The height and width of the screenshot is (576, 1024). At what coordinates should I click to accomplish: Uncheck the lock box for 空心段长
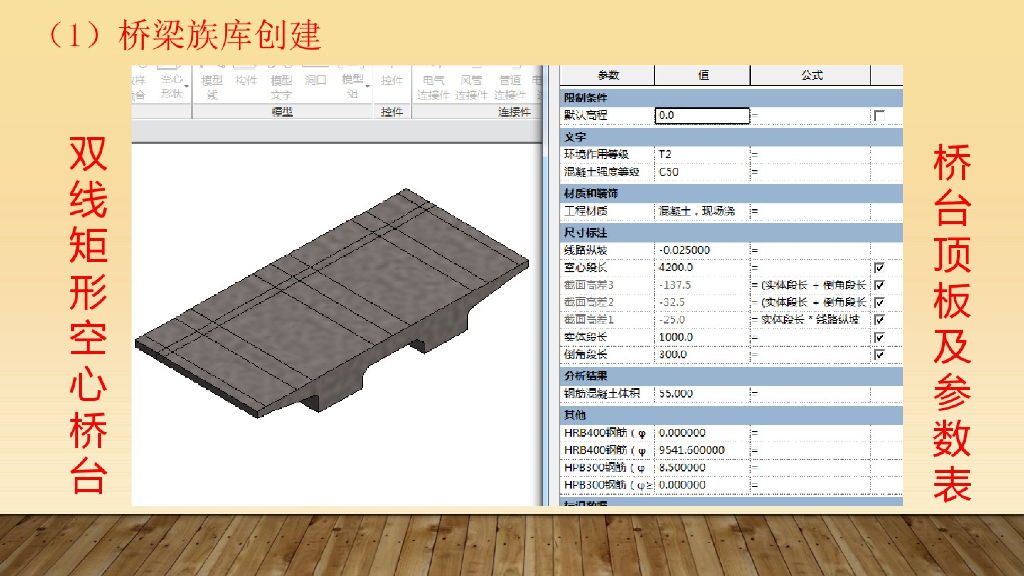879,268
